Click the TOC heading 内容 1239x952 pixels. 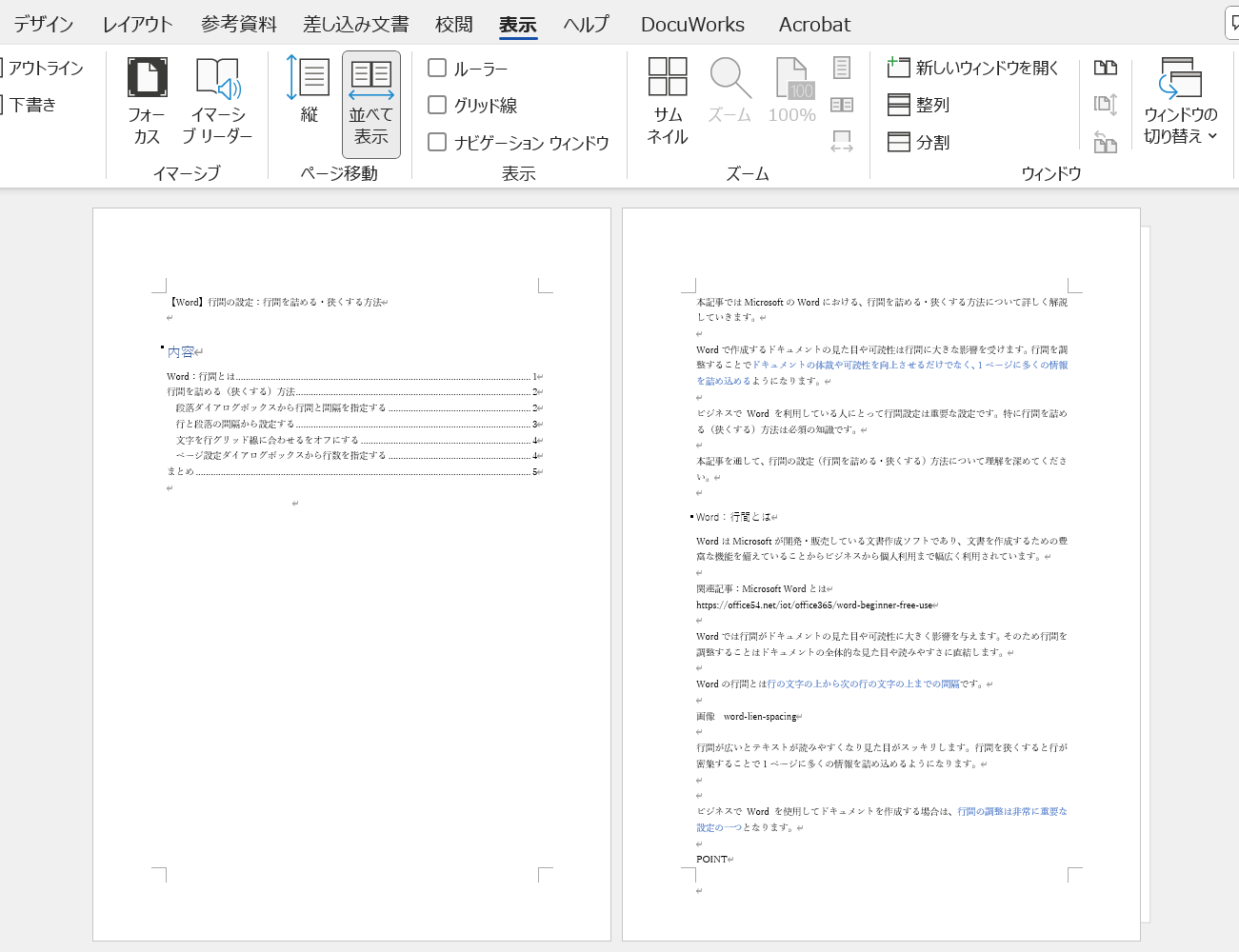tap(180, 351)
